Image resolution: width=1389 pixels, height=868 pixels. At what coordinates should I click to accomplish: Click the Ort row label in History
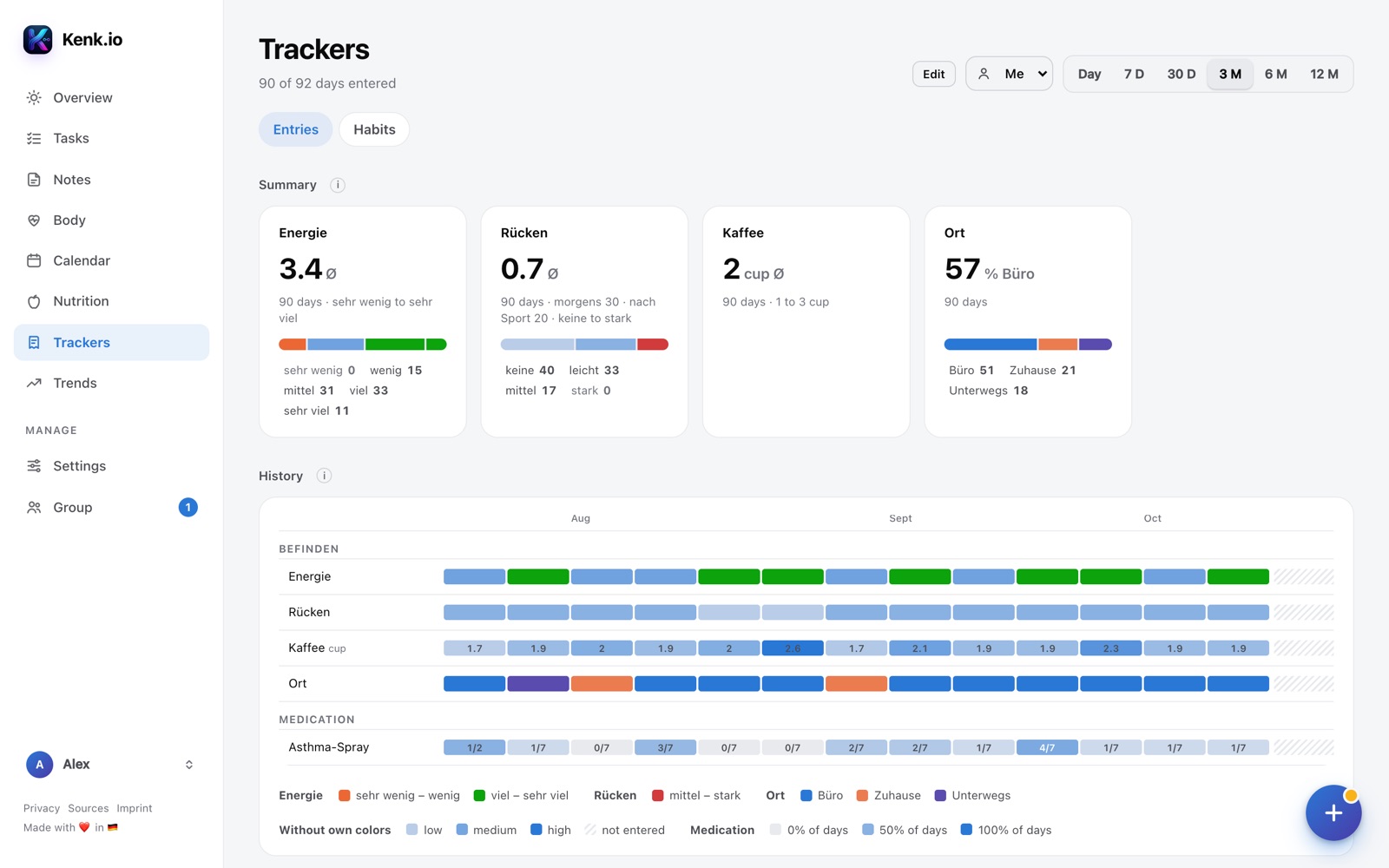[298, 683]
